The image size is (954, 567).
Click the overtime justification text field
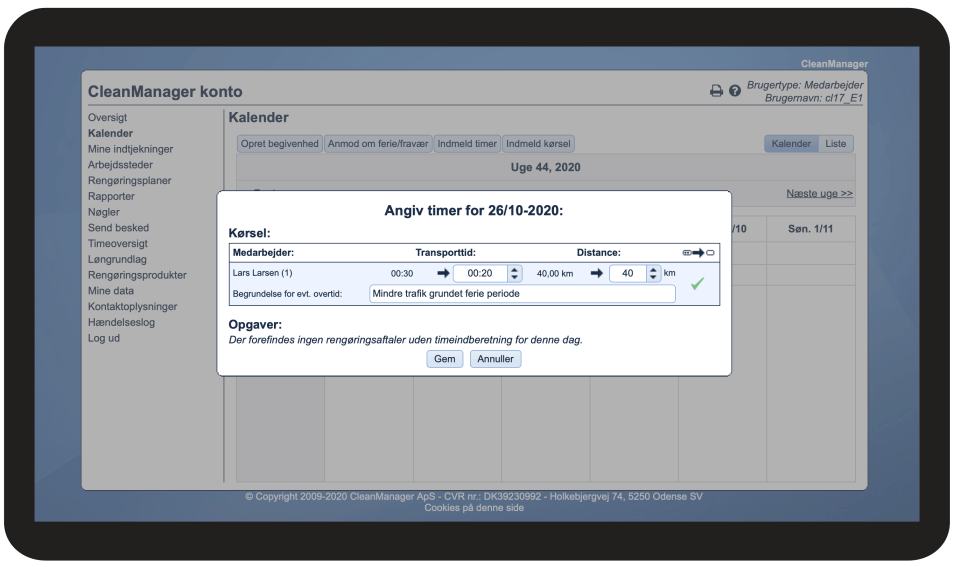coord(522,294)
